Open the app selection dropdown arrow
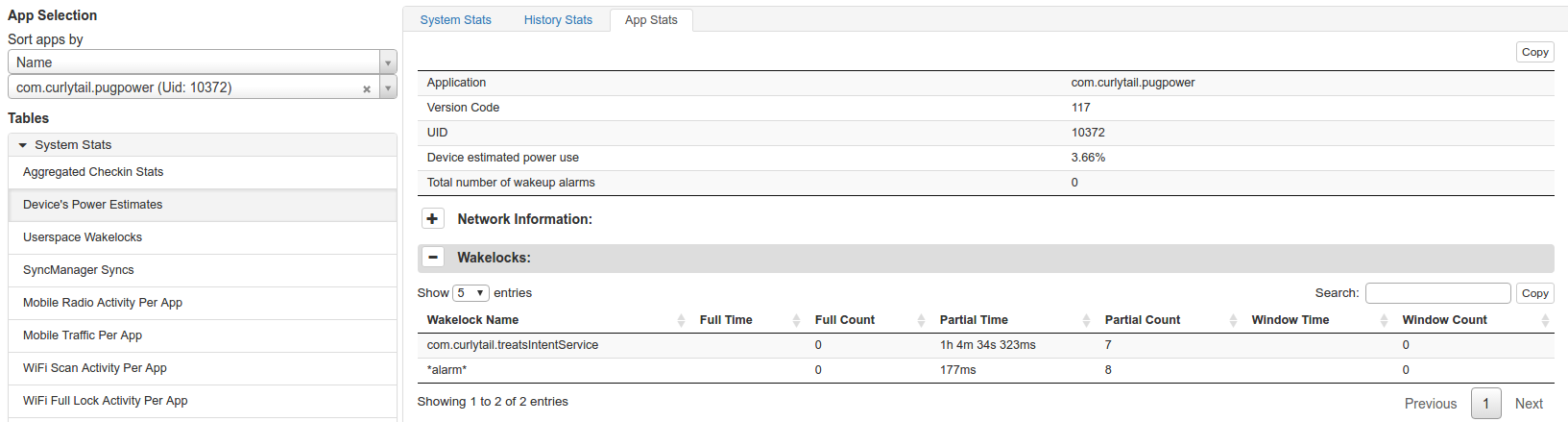This screenshot has height=422, width=1568. coord(388,88)
